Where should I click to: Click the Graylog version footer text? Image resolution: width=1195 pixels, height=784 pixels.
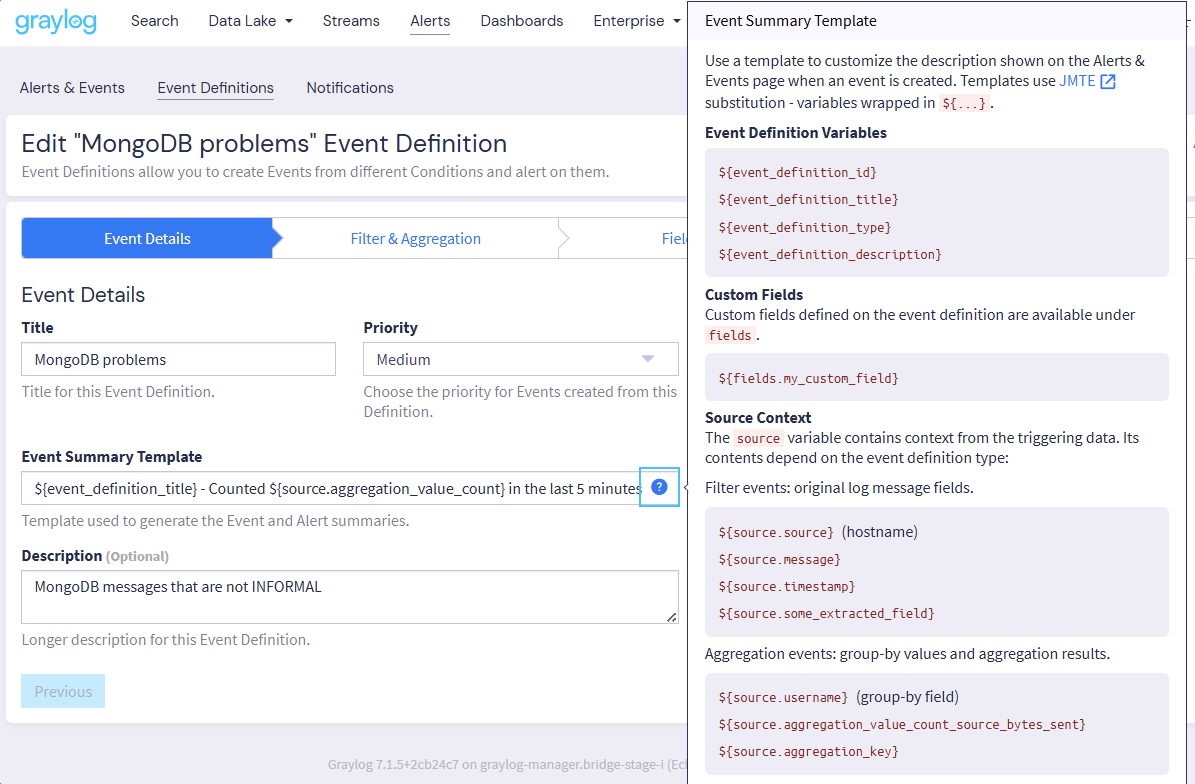[x=507, y=764]
